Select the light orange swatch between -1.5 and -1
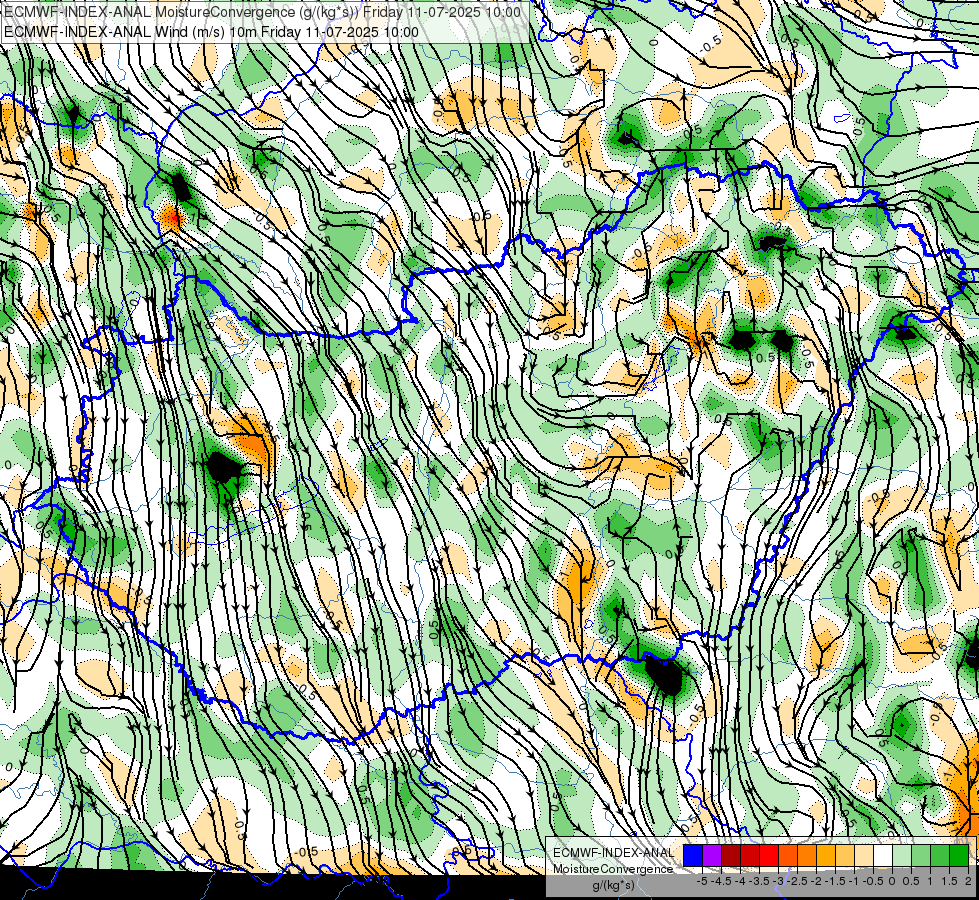Image resolution: width=979 pixels, height=900 pixels. tap(845, 856)
